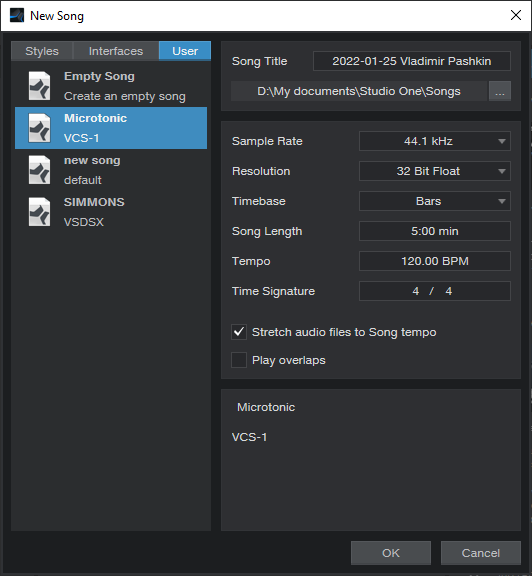This screenshot has height=576, width=532.
Task: Click 'Microtonic' heading in description panel
Action: point(266,407)
